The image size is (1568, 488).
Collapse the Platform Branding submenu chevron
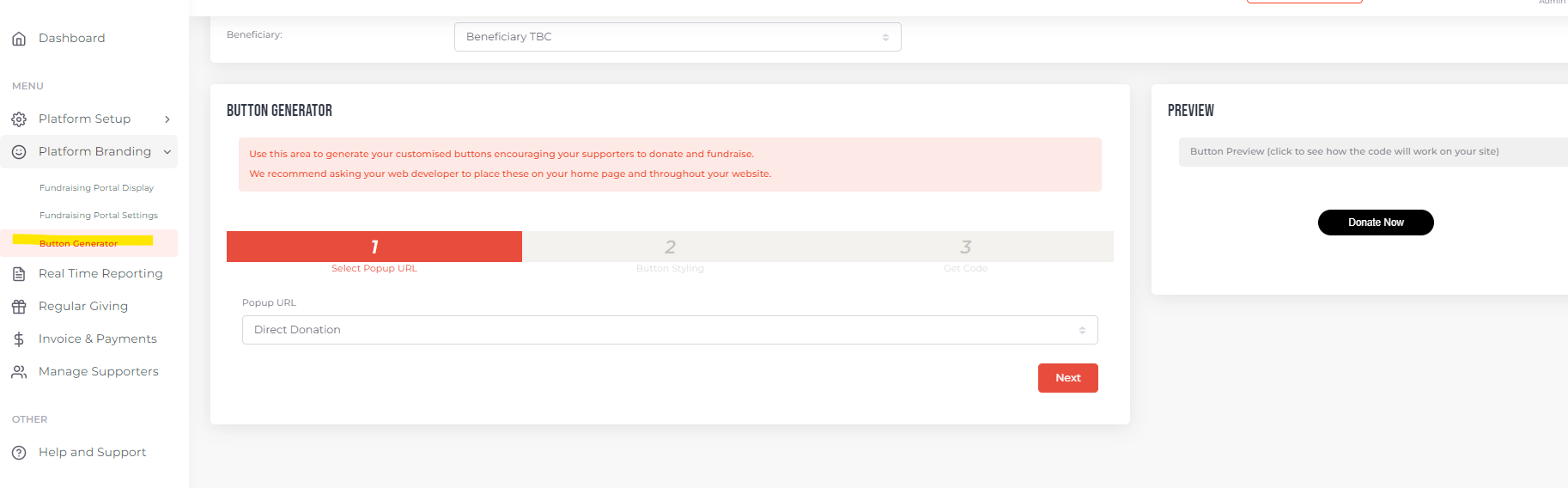(x=167, y=152)
